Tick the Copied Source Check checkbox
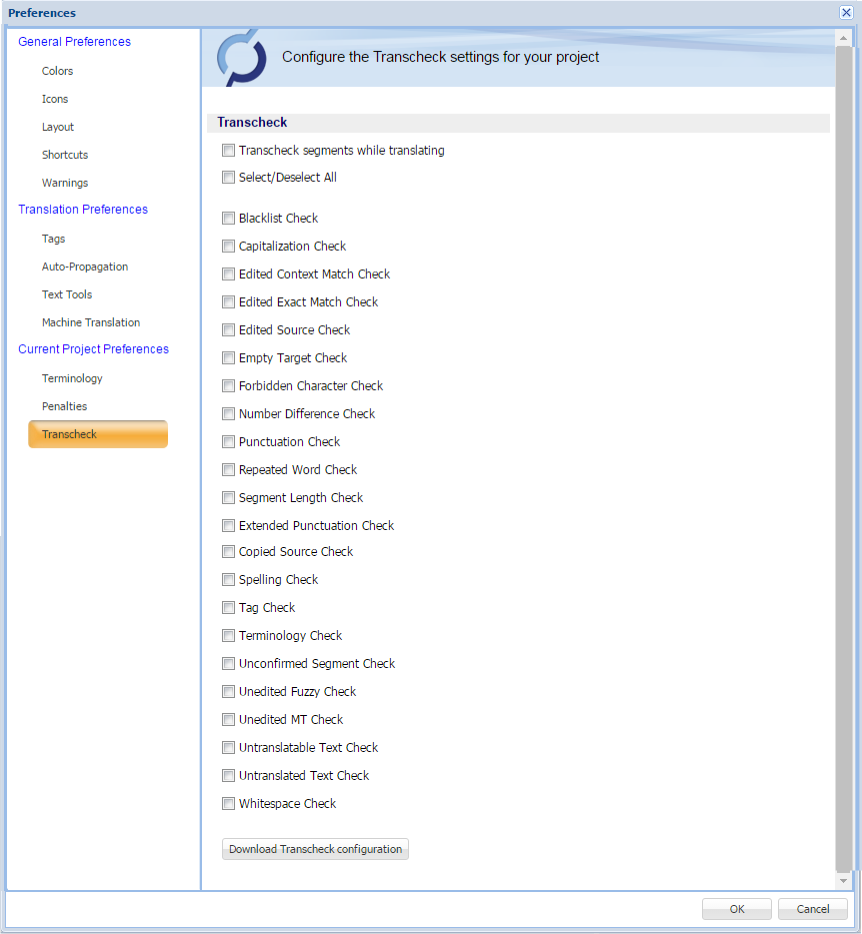862x934 pixels. (x=228, y=552)
